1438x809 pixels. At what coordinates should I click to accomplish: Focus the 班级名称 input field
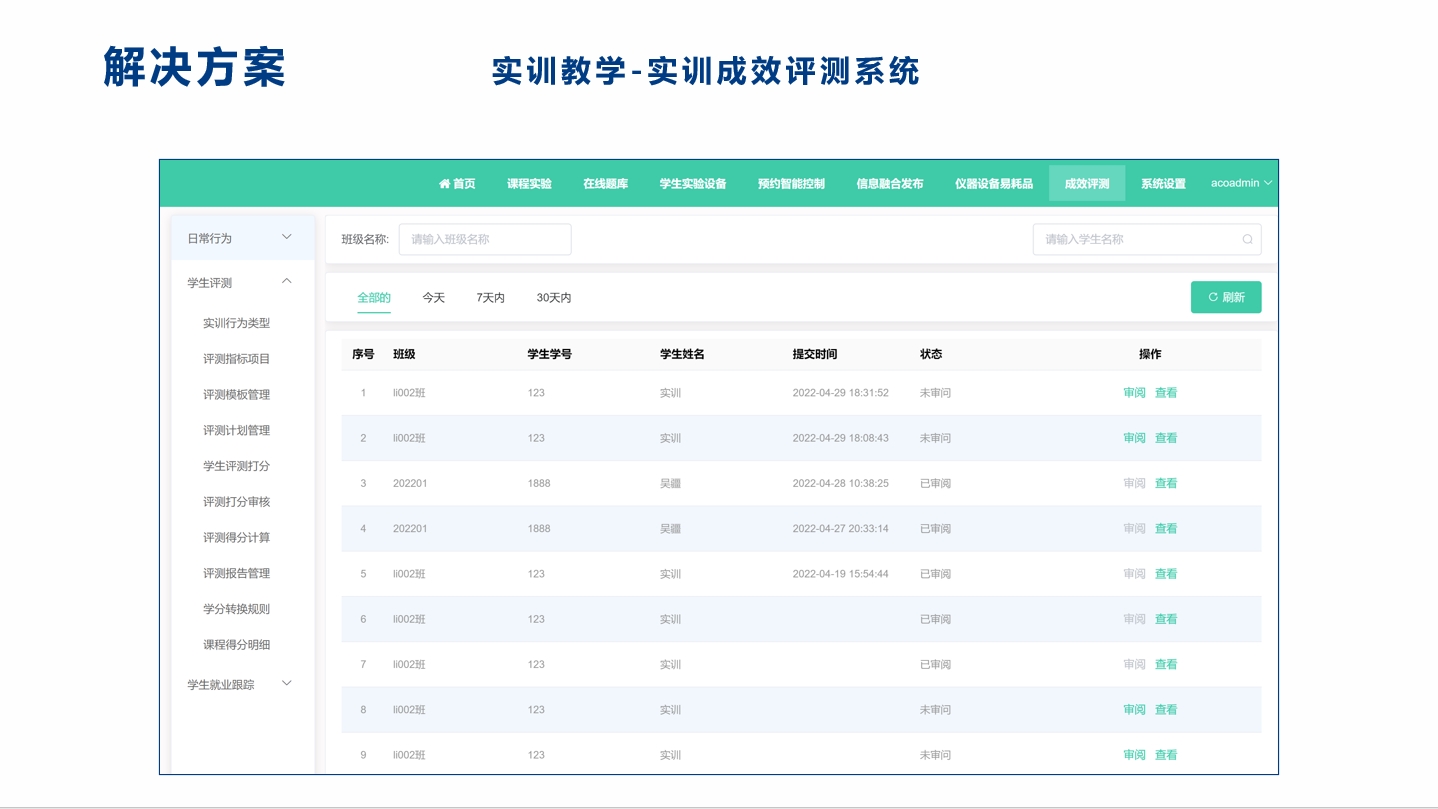[485, 240]
